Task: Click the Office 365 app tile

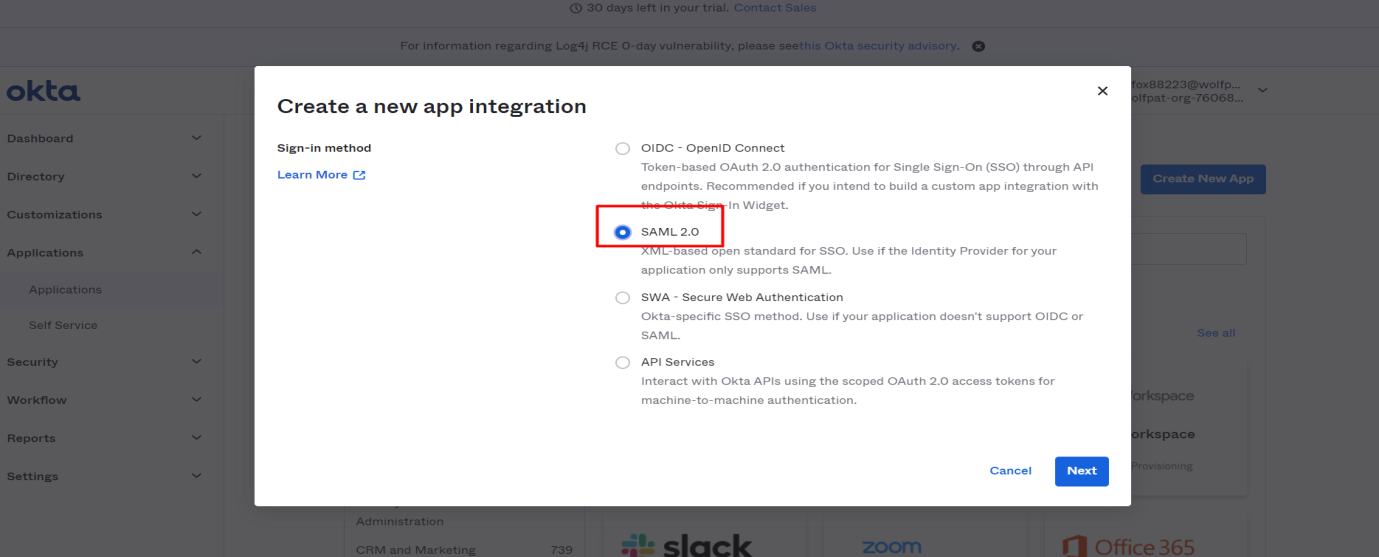Action: (x=1144, y=537)
